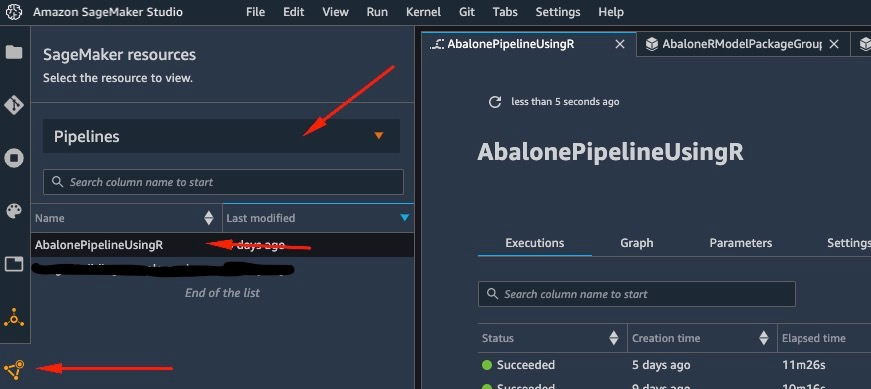The height and width of the screenshot is (389, 871).
Task: Sort by Last modified column arrow
Action: (405, 218)
